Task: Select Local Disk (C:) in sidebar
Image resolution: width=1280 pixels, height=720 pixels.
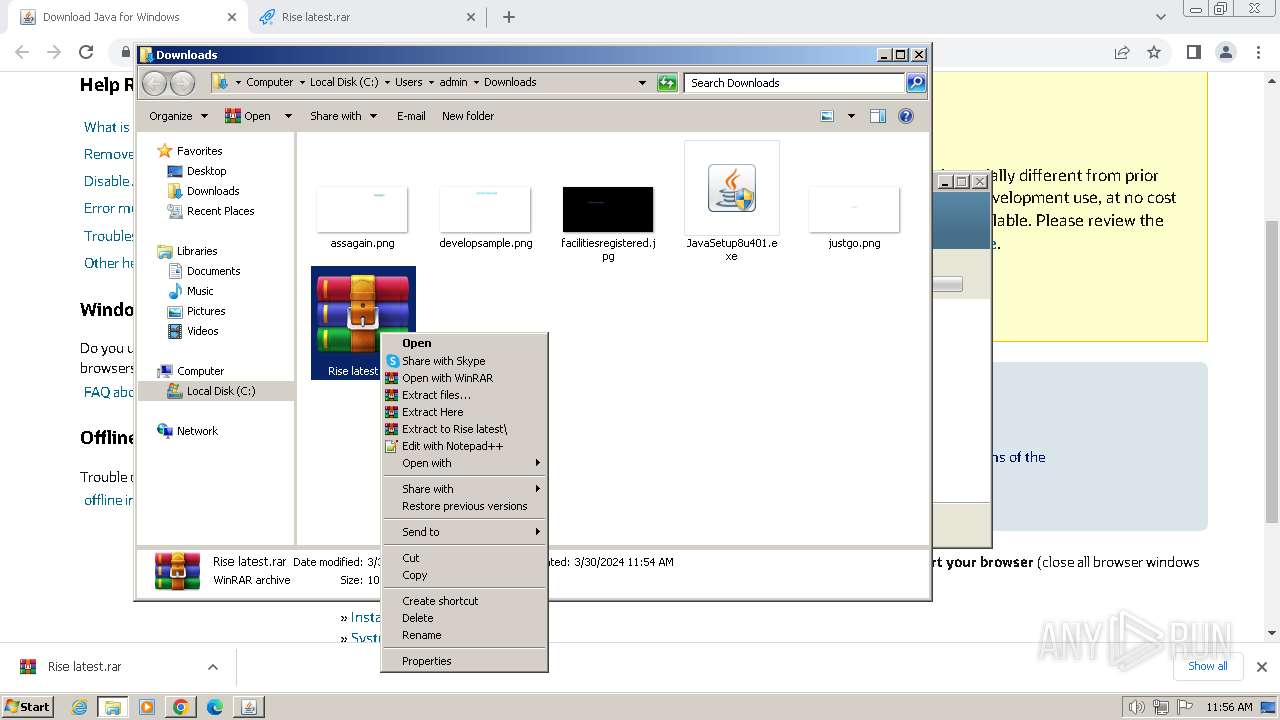Action: point(210,391)
